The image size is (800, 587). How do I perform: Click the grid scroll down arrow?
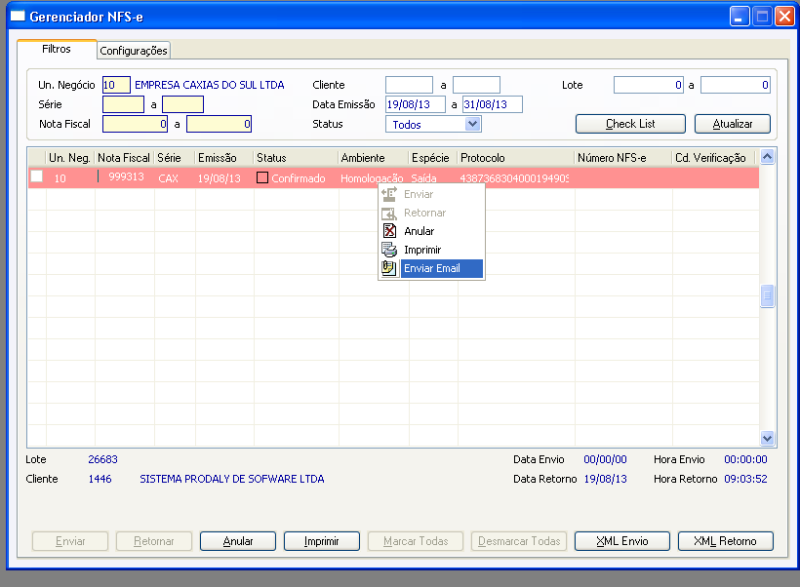tap(767, 438)
